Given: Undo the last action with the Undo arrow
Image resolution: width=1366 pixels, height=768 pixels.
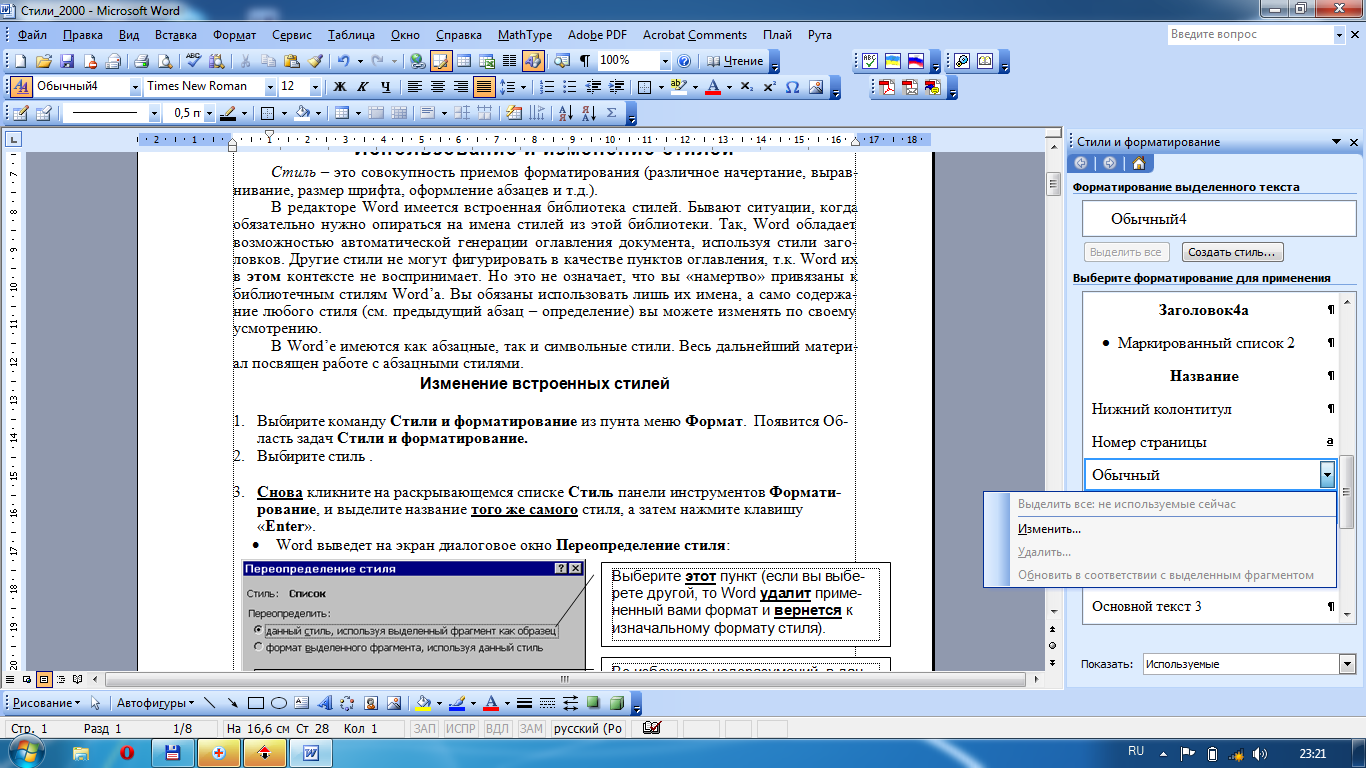Looking at the screenshot, I should point(343,61).
